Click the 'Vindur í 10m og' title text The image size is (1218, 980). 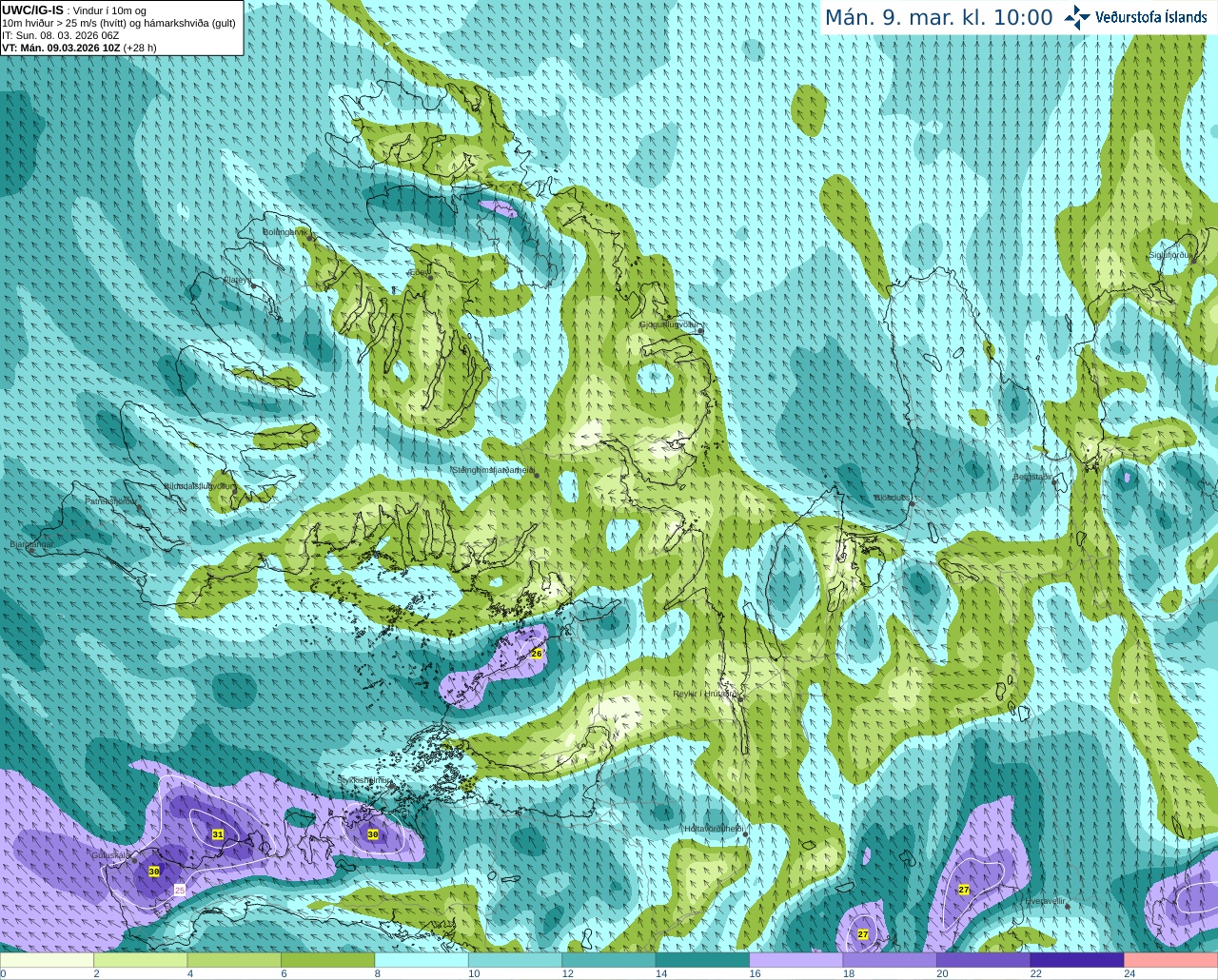109,10
